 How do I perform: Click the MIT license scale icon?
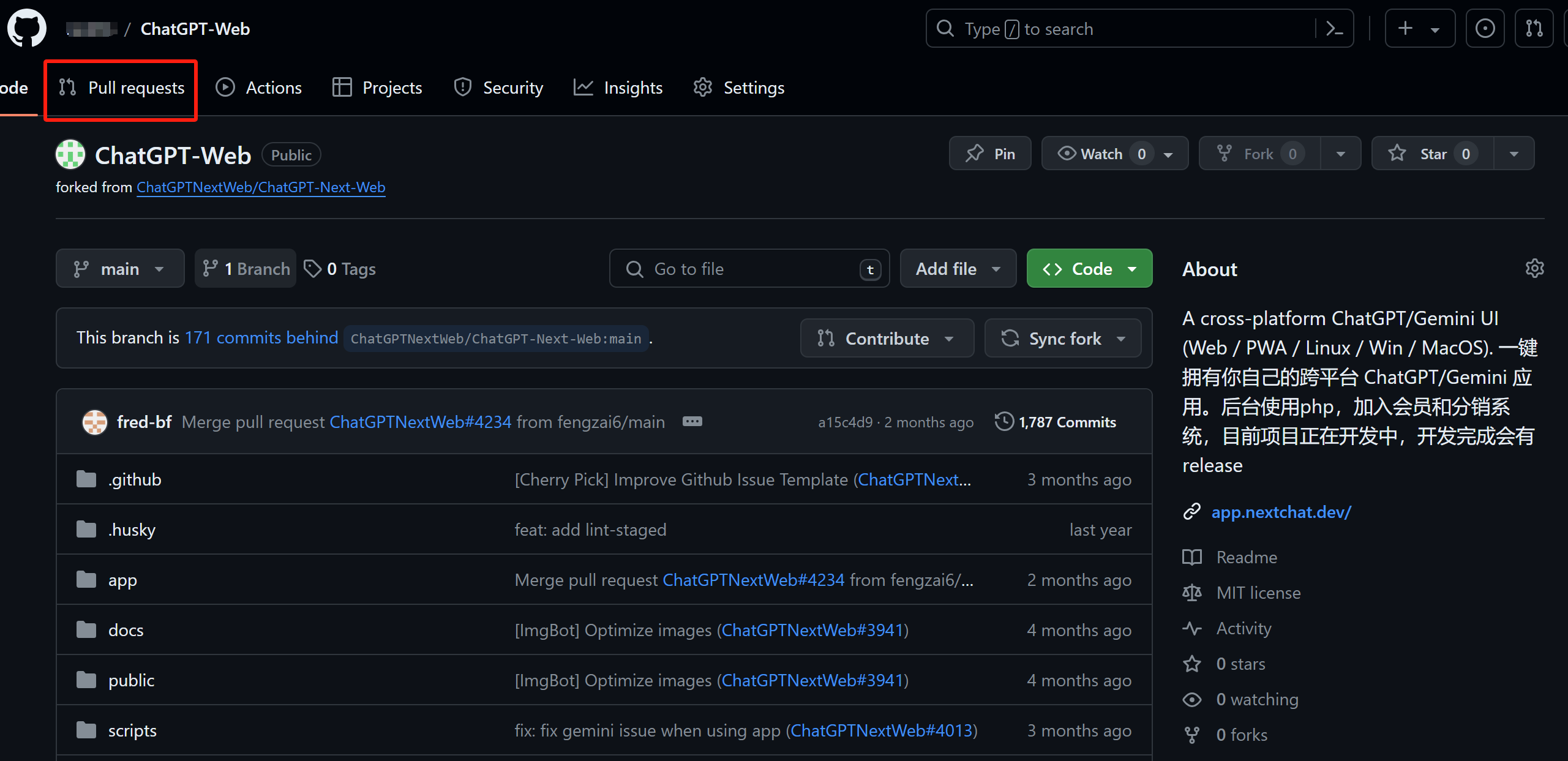[x=1191, y=593]
